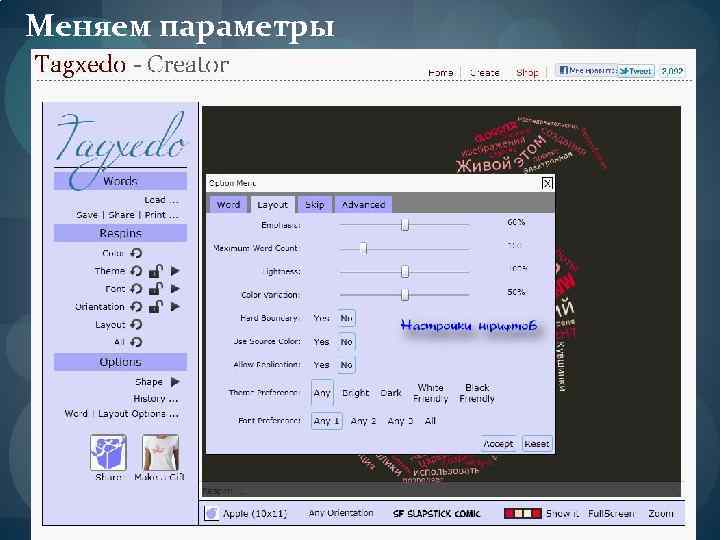Select Dark for Theme Preference

pos(391,393)
